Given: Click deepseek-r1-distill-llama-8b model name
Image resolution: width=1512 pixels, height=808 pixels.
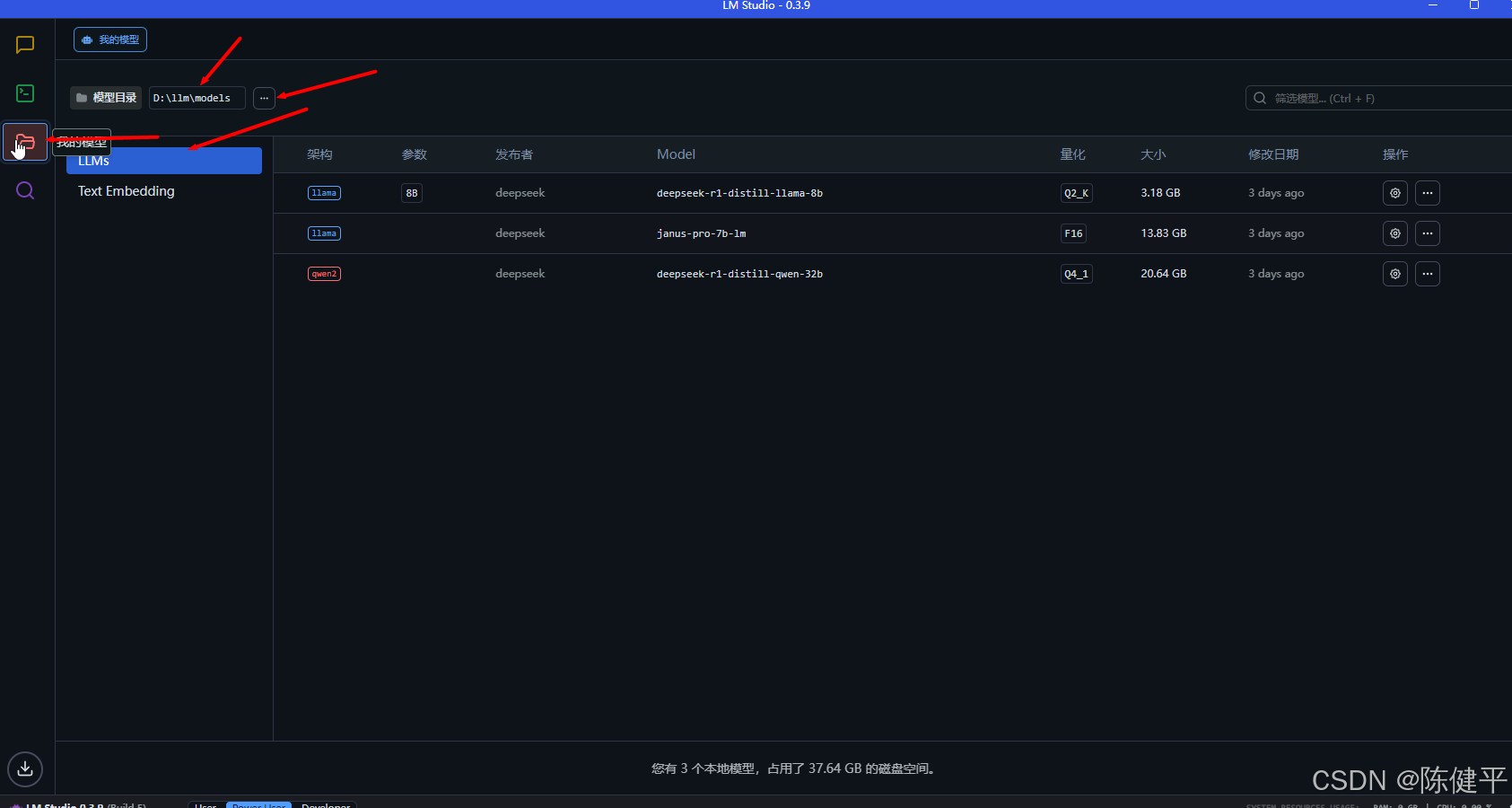Looking at the screenshot, I should point(739,193).
